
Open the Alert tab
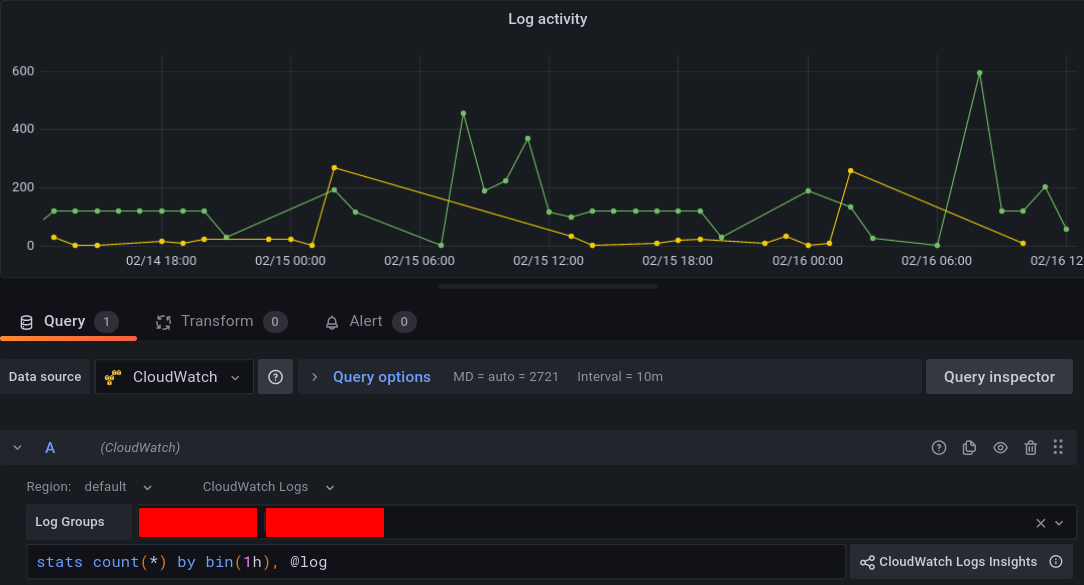368,321
